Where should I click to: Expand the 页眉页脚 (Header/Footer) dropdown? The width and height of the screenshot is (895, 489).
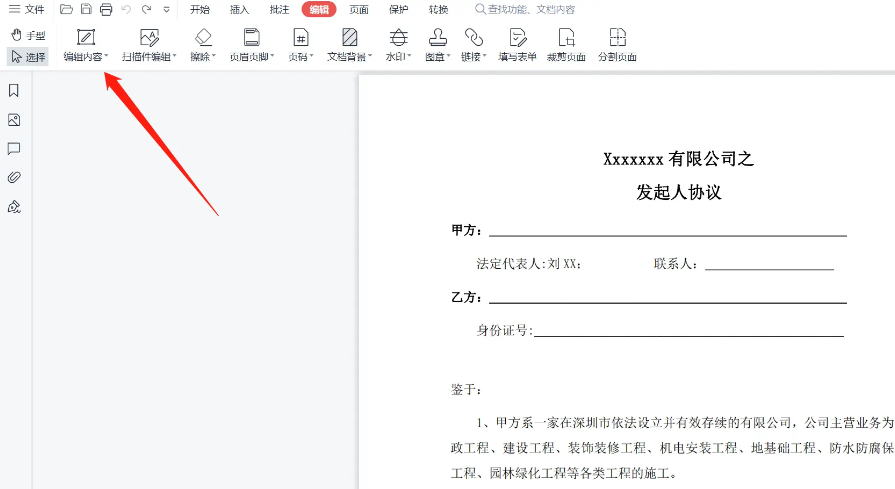tap(252, 57)
